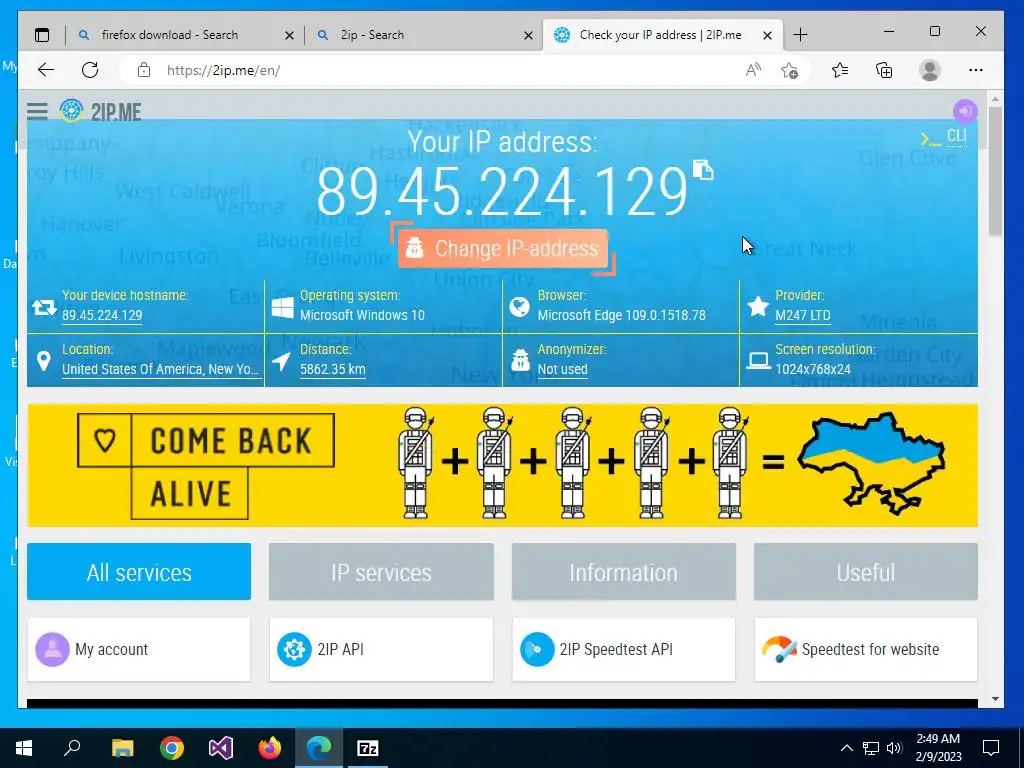
Task: Refresh the current page
Action: coord(90,70)
